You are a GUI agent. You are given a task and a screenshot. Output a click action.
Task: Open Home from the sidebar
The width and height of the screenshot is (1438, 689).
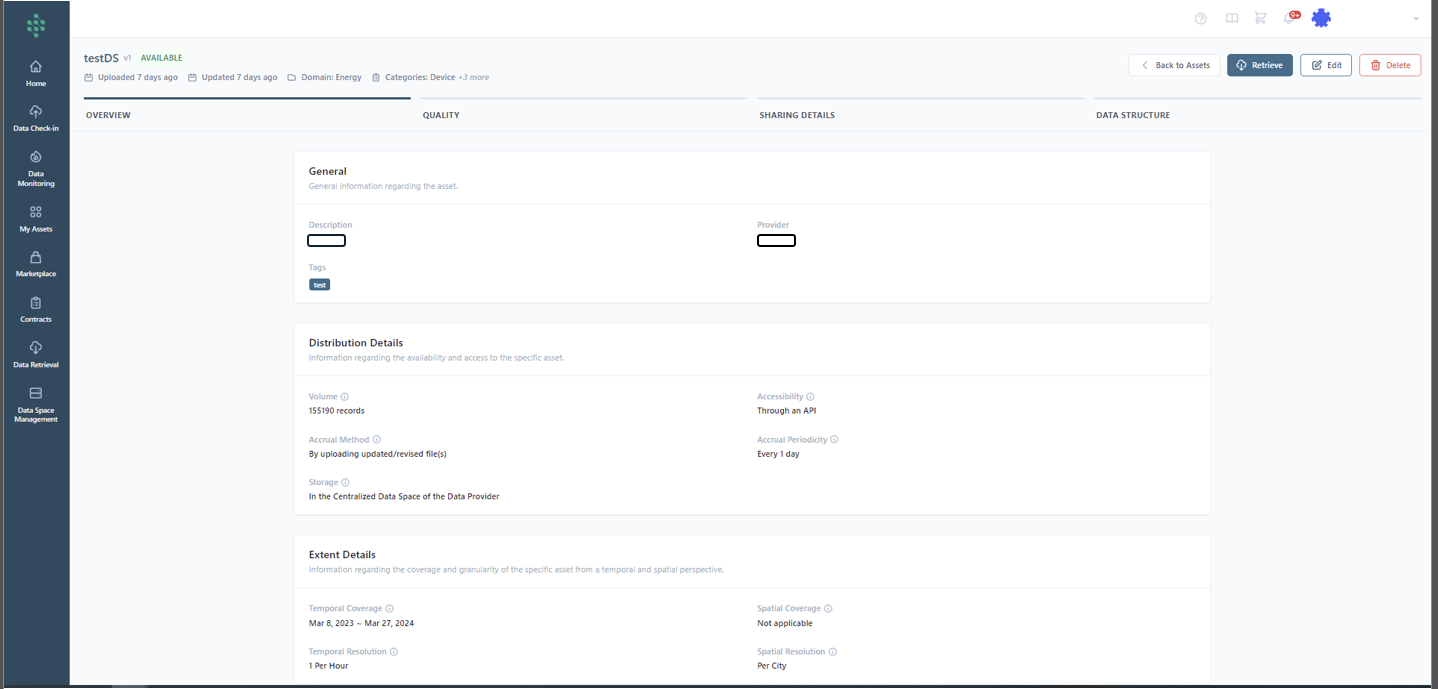point(35,73)
